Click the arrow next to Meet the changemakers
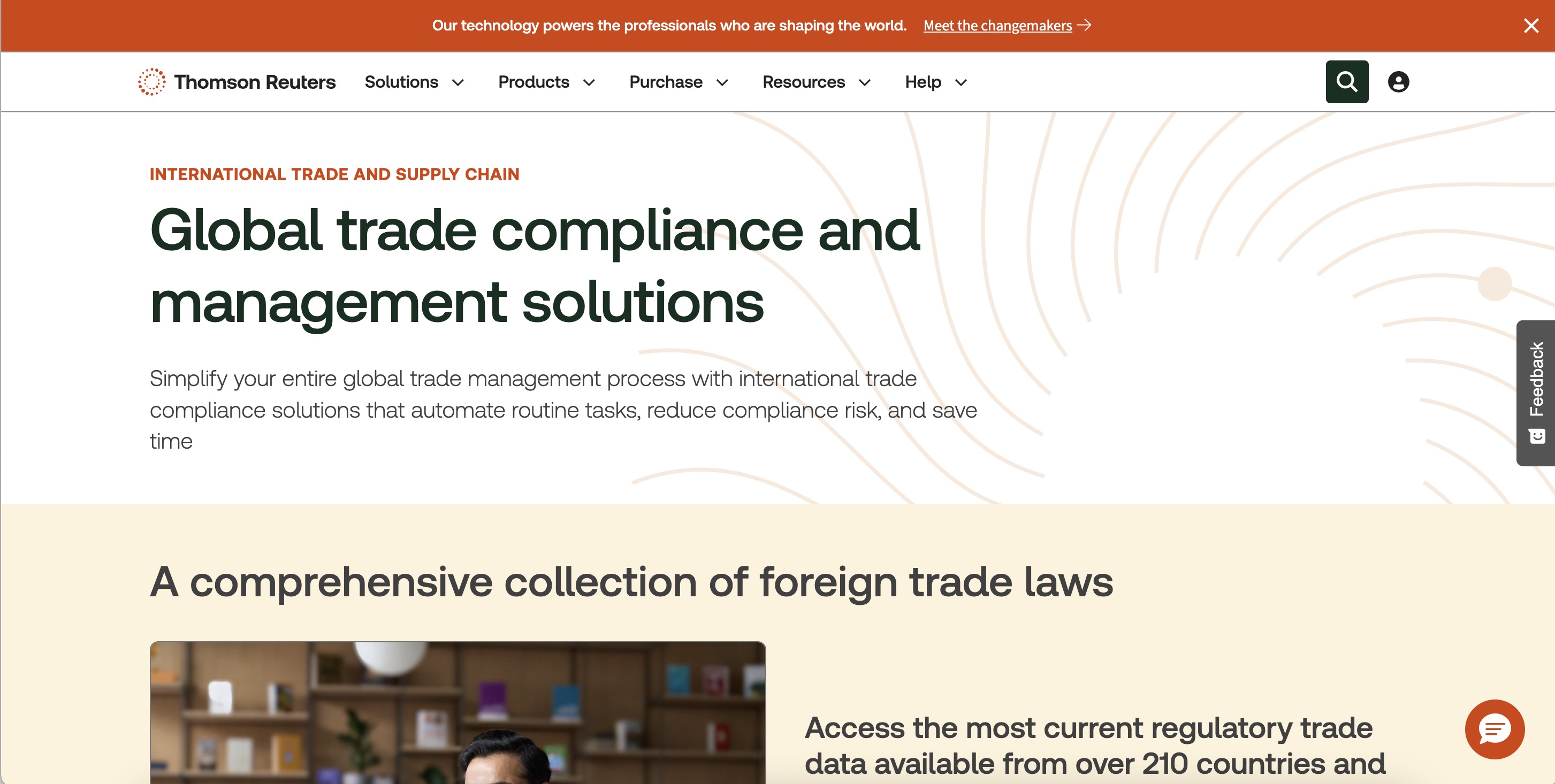Viewport: 1555px width, 784px height. (x=1084, y=25)
